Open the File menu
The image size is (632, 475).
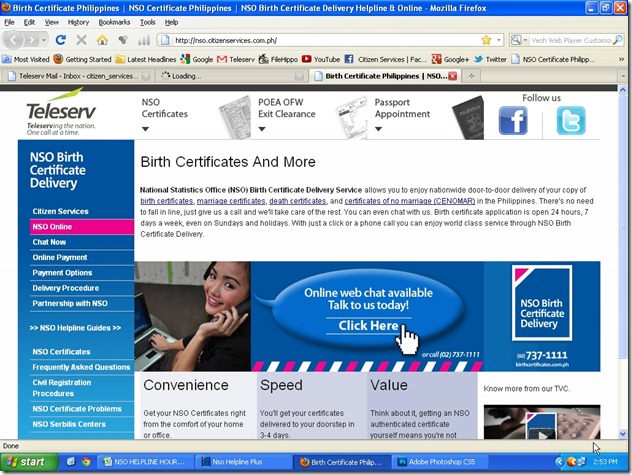pyautogui.click(x=9, y=22)
